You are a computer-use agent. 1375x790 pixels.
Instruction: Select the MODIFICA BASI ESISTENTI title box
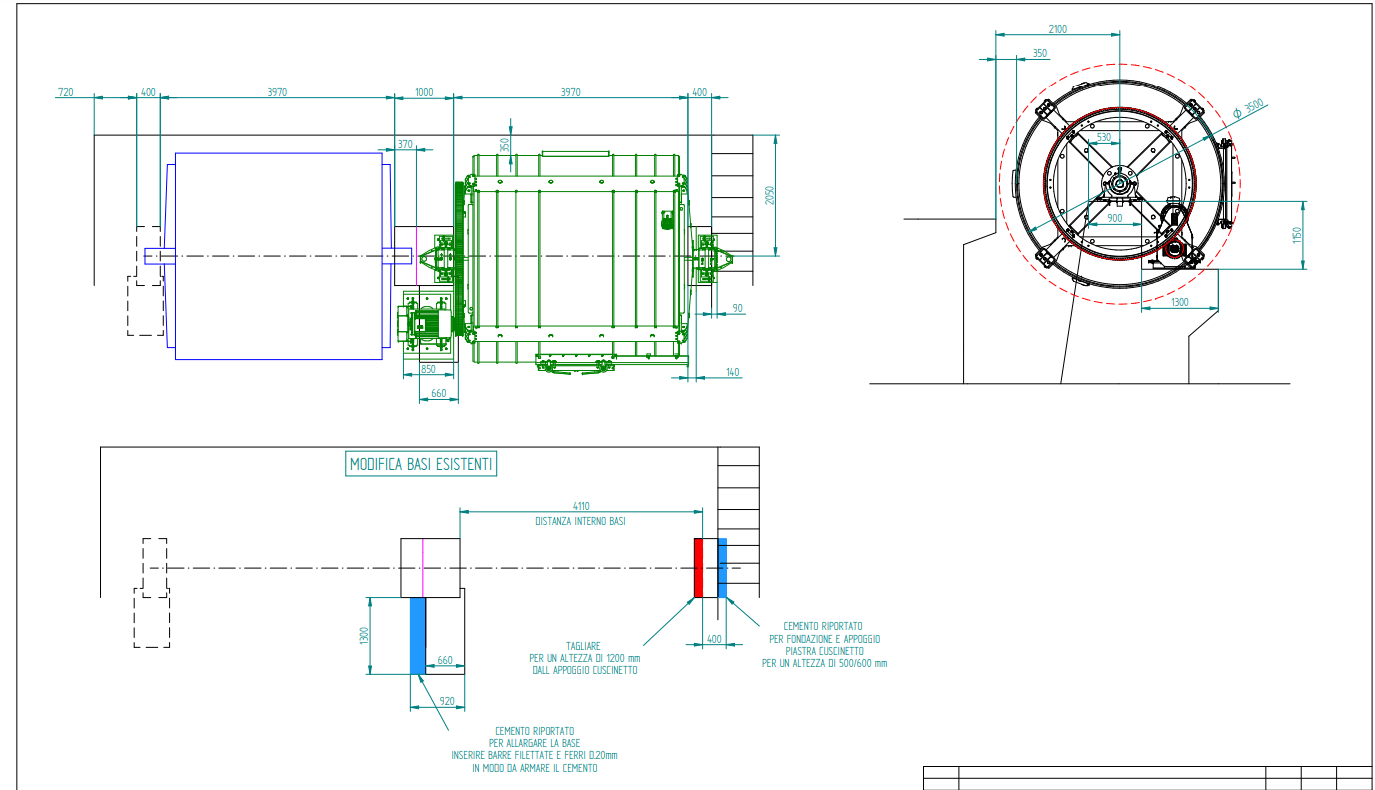click(x=421, y=464)
